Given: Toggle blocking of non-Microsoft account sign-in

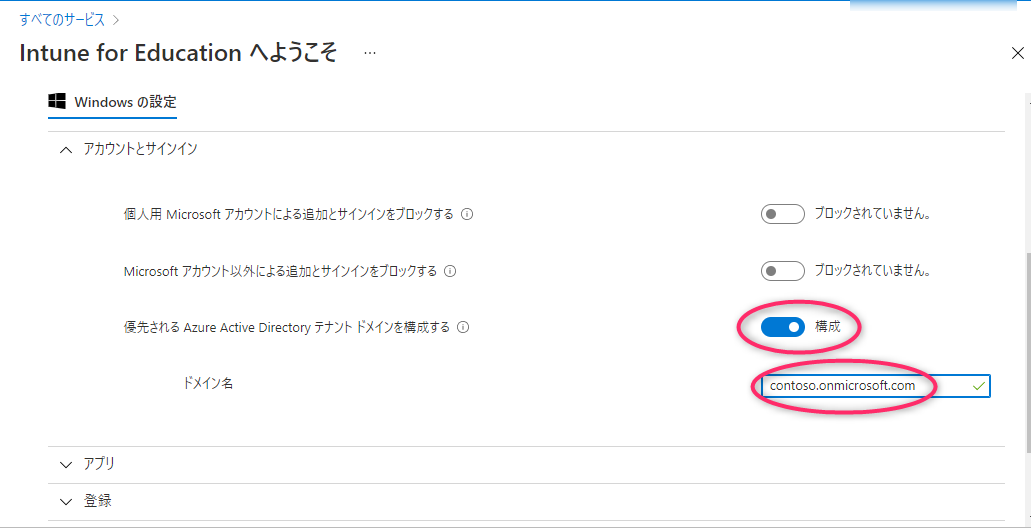Looking at the screenshot, I should [x=782, y=271].
